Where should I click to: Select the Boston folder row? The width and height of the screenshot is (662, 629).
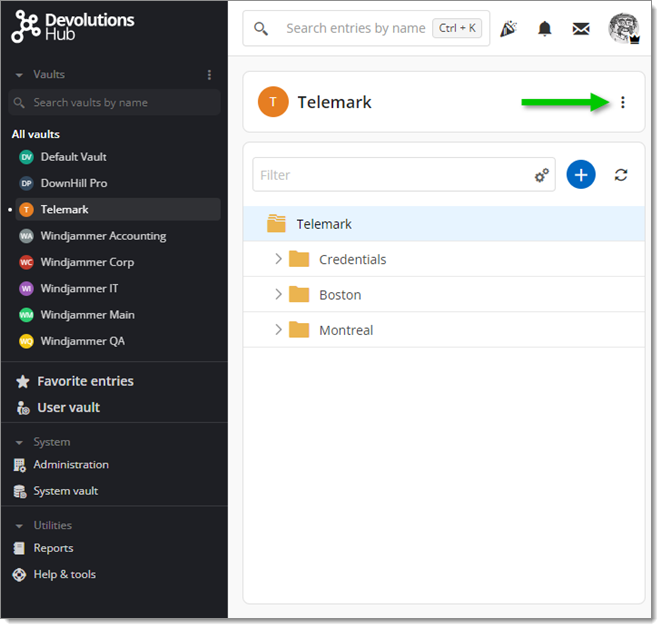point(444,295)
